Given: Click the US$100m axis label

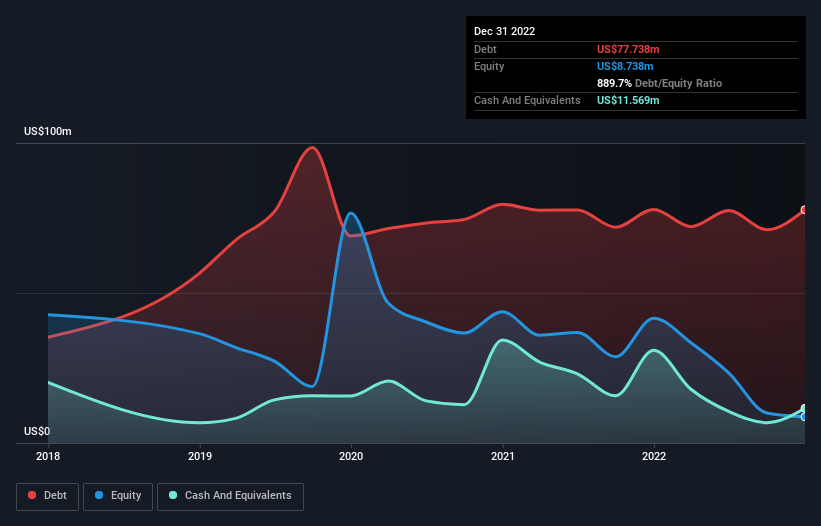Looking at the screenshot, I should point(48,131).
